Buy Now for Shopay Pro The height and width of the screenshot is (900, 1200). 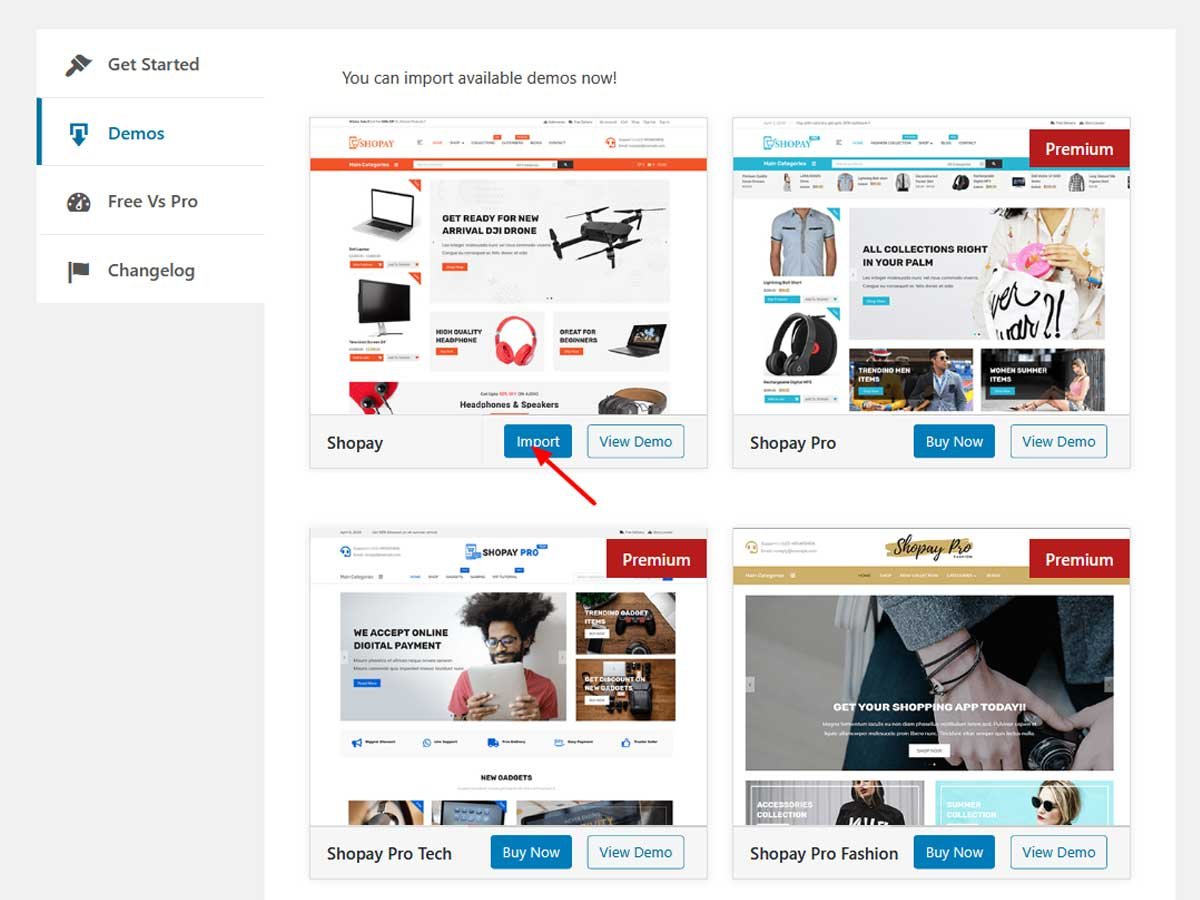[954, 442]
